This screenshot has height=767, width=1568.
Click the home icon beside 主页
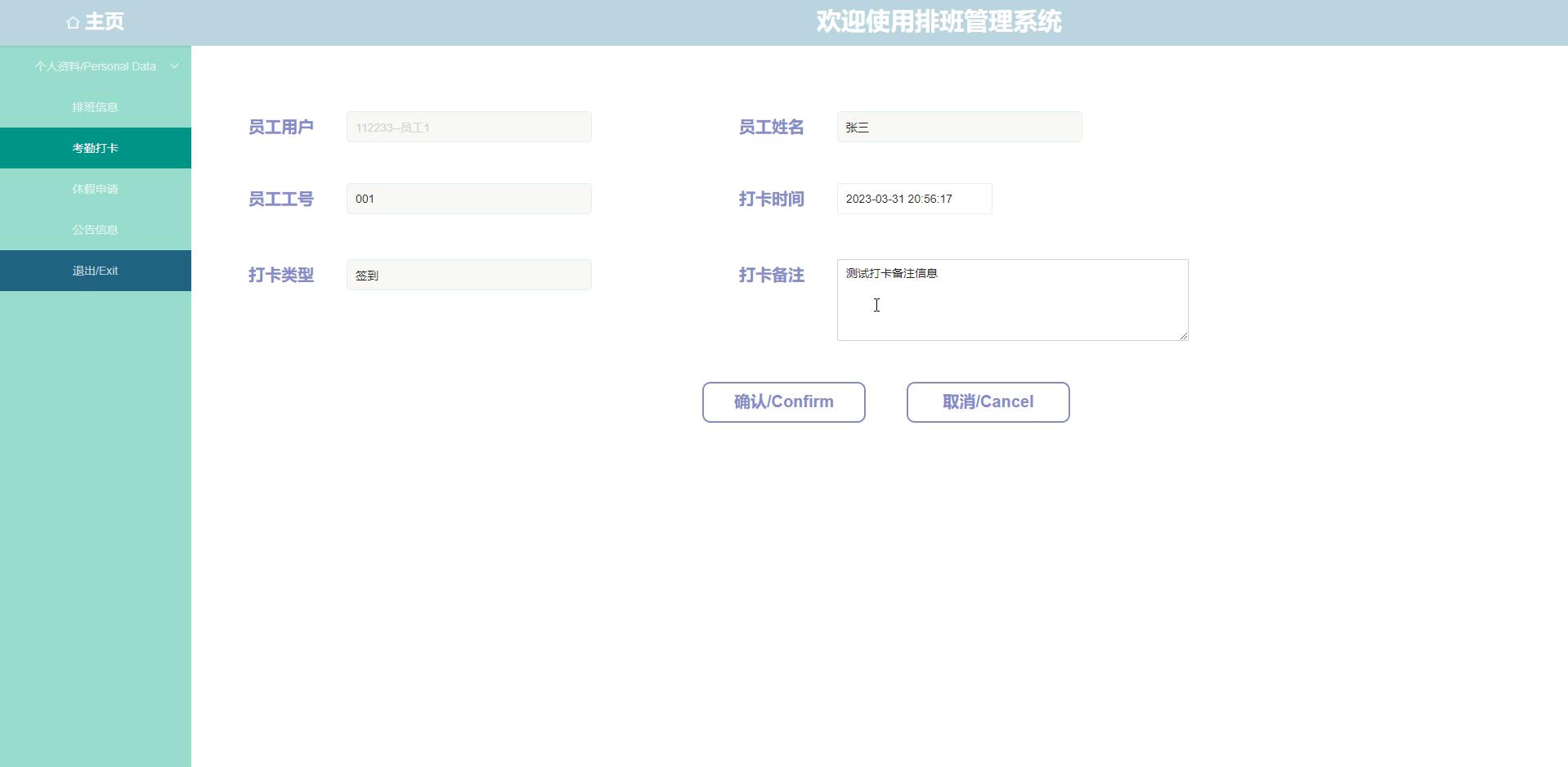(73, 23)
